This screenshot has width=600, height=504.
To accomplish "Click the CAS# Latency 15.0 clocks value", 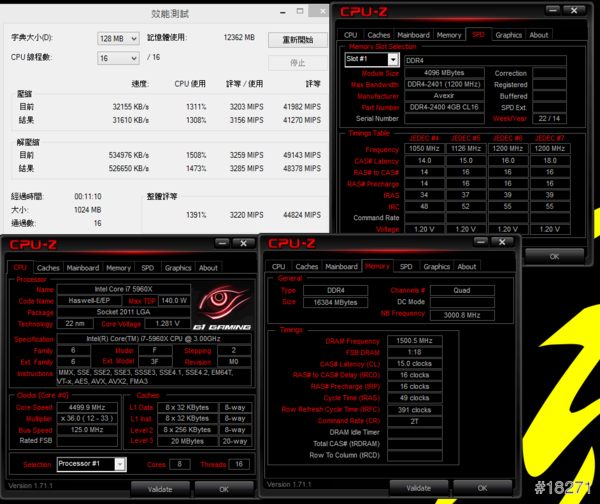I will click(414, 364).
